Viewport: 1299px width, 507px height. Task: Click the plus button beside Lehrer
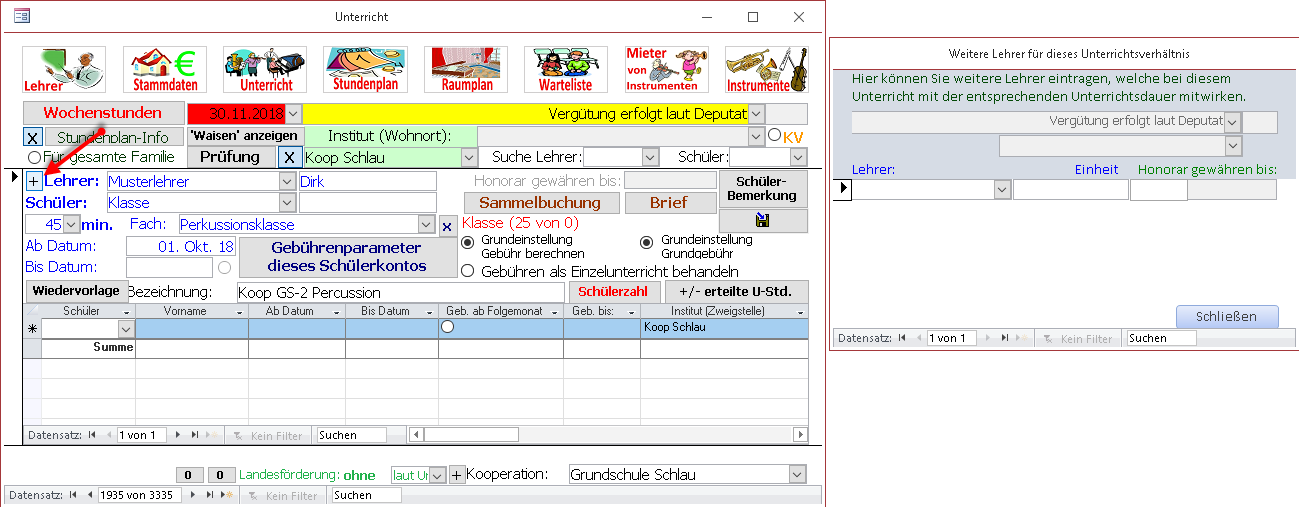tap(33, 181)
